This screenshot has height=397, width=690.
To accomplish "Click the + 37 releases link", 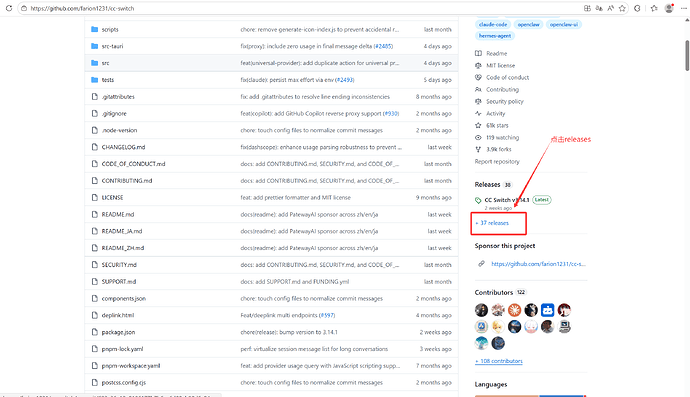I will pyautogui.click(x=492, y=223).
